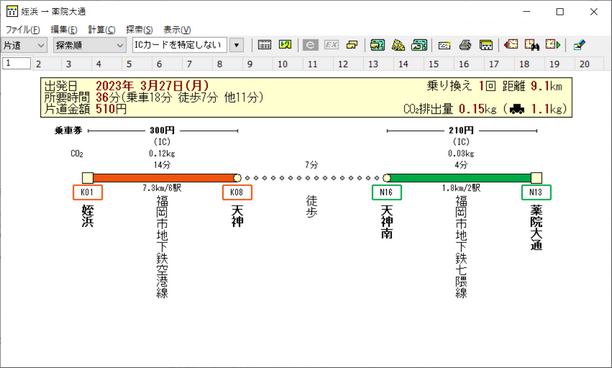Image resolution: width=612 pixels, height=368 pixels.
Task: Click the next-train clock icon with green arrow
Action: (553, 45)
